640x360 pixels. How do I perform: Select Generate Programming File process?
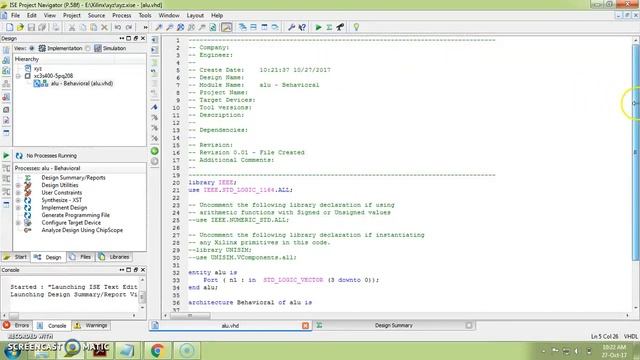pyautogui.click(x=76, y=215)
